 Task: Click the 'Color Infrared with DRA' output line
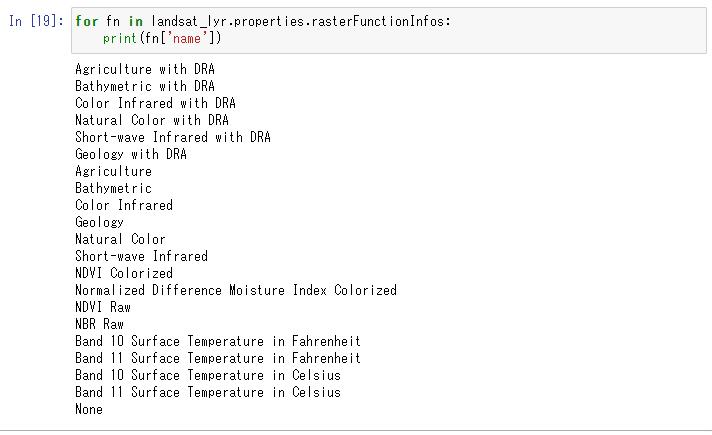click(155, 103)
